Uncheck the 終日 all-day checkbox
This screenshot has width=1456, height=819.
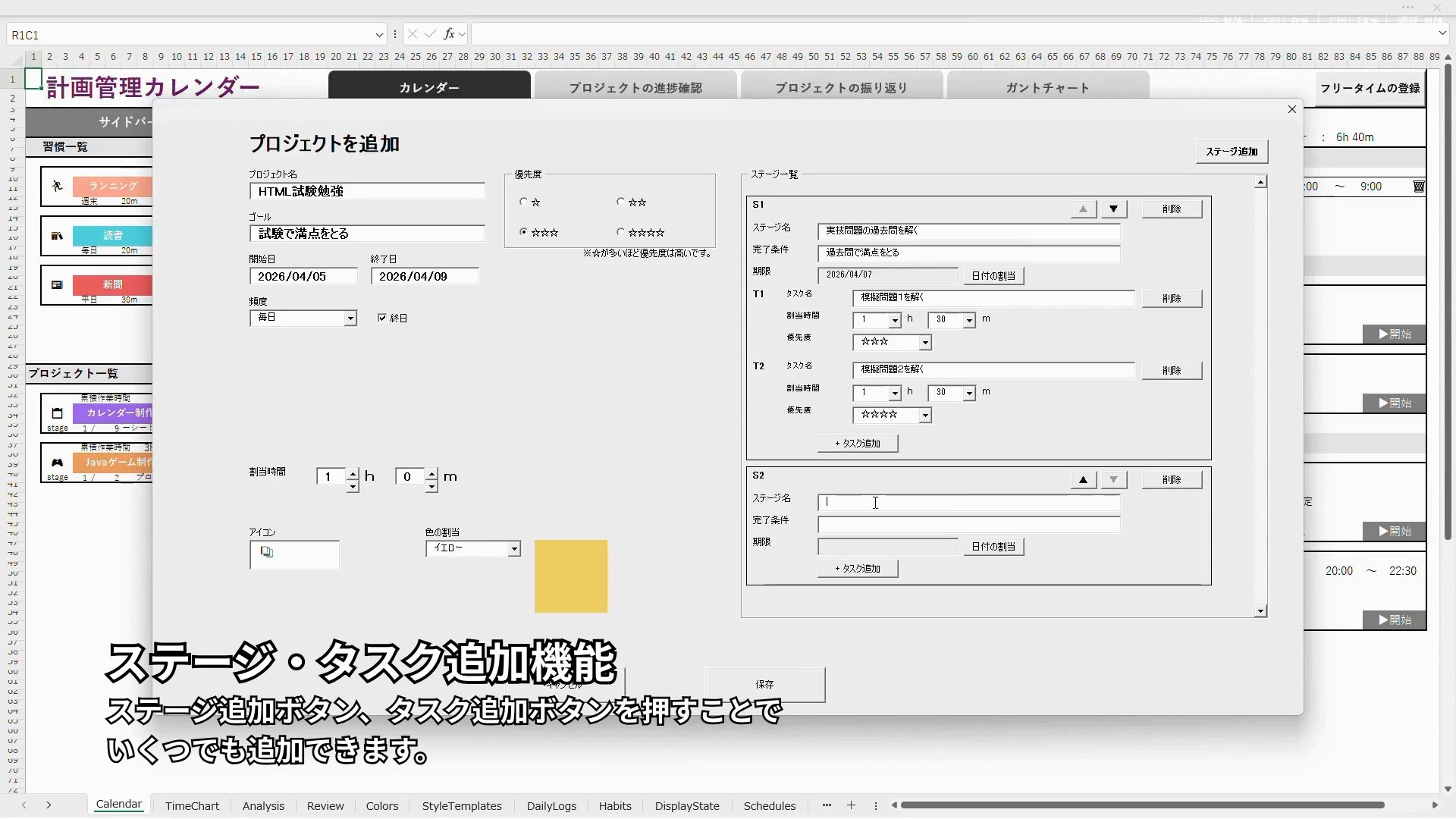(382, 318)
